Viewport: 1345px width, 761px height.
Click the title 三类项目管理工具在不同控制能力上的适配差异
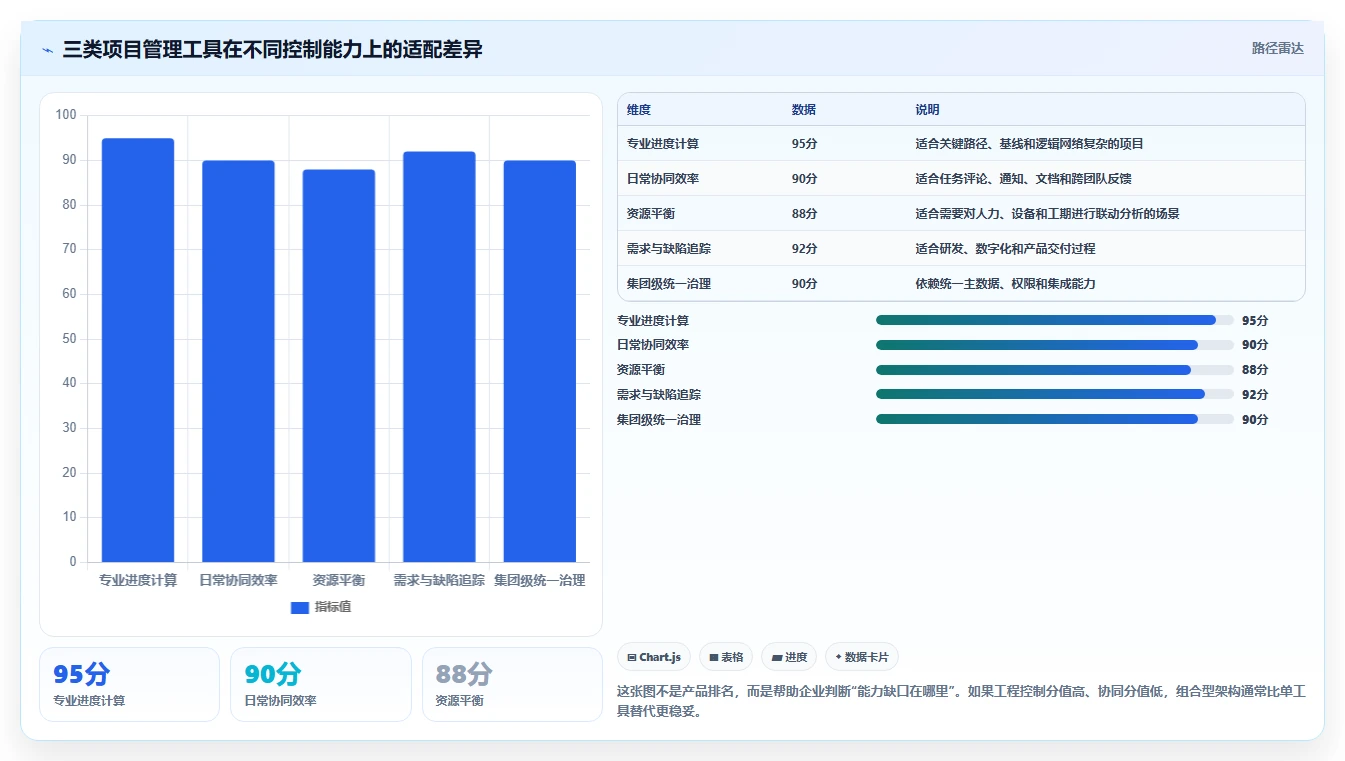point(272,49)
